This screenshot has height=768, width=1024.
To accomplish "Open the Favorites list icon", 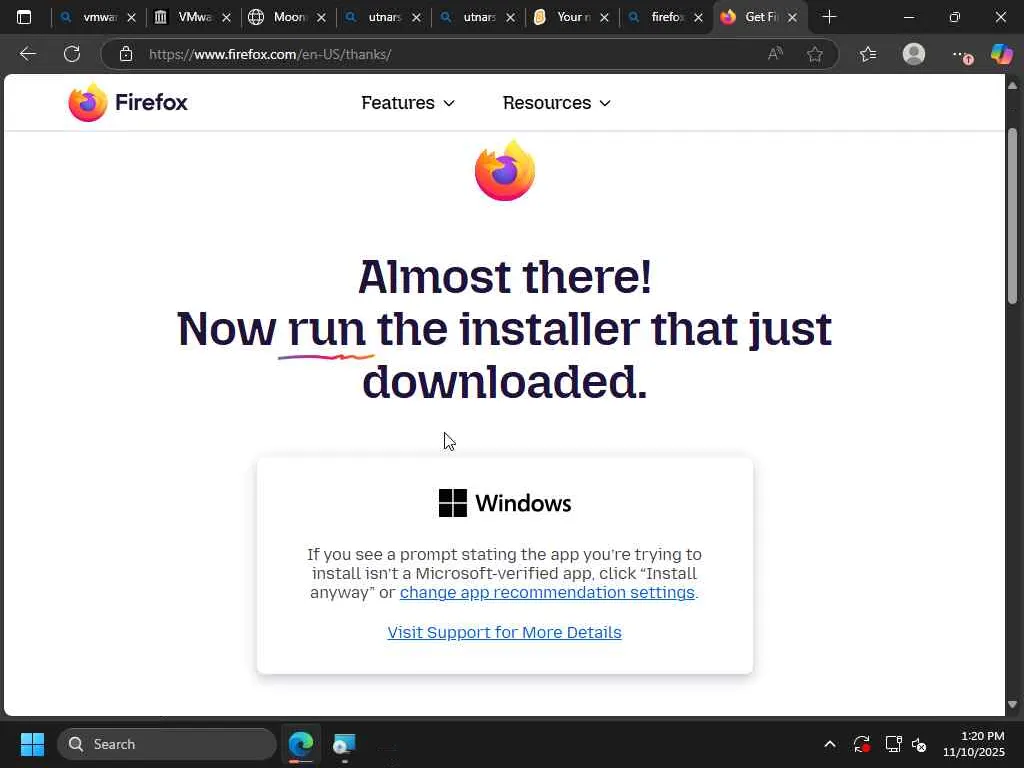I will 868,54.
